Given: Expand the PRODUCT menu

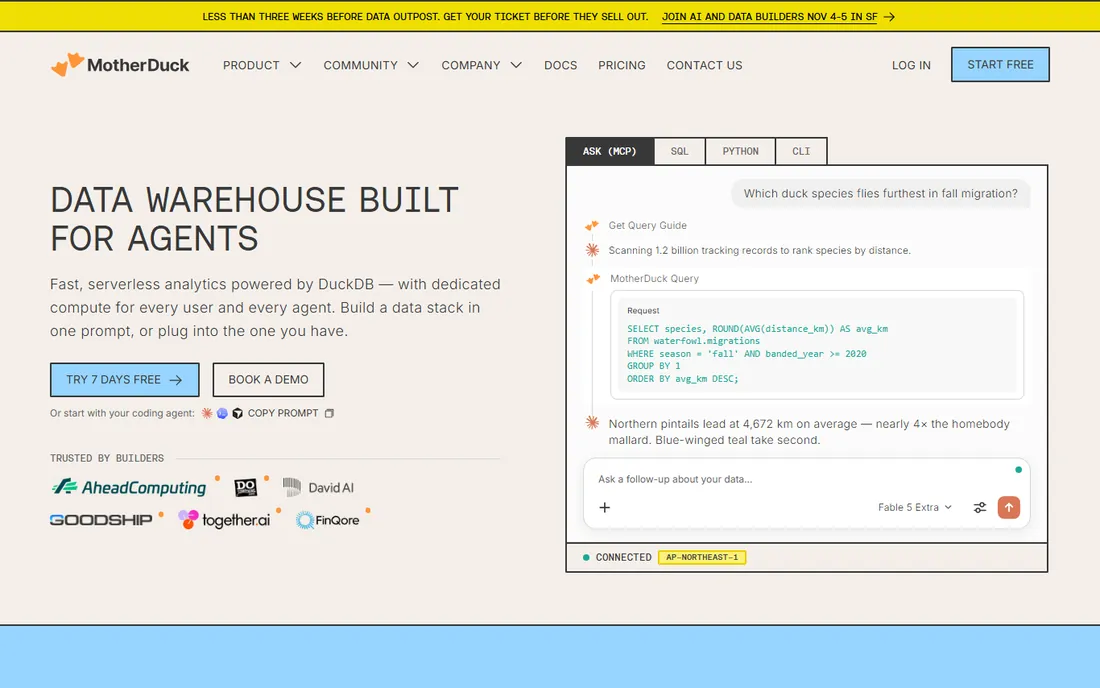Looking at the screenshot, I should point(262,65).
